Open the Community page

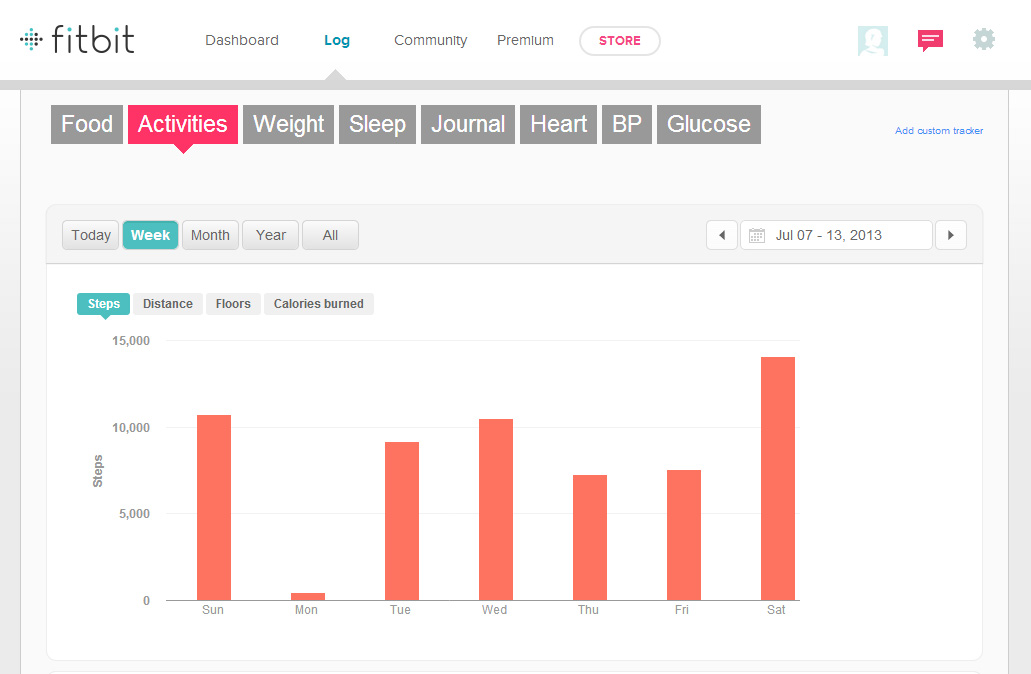coord(431,40)
